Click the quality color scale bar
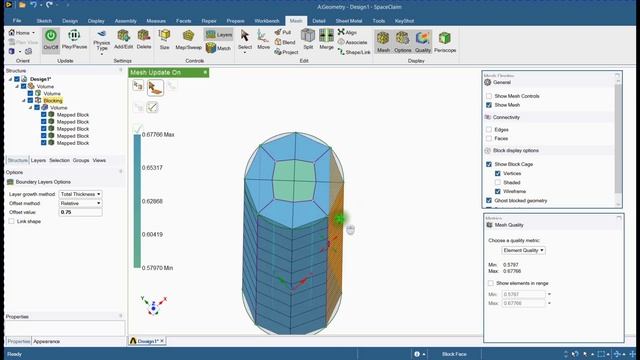 137,201
